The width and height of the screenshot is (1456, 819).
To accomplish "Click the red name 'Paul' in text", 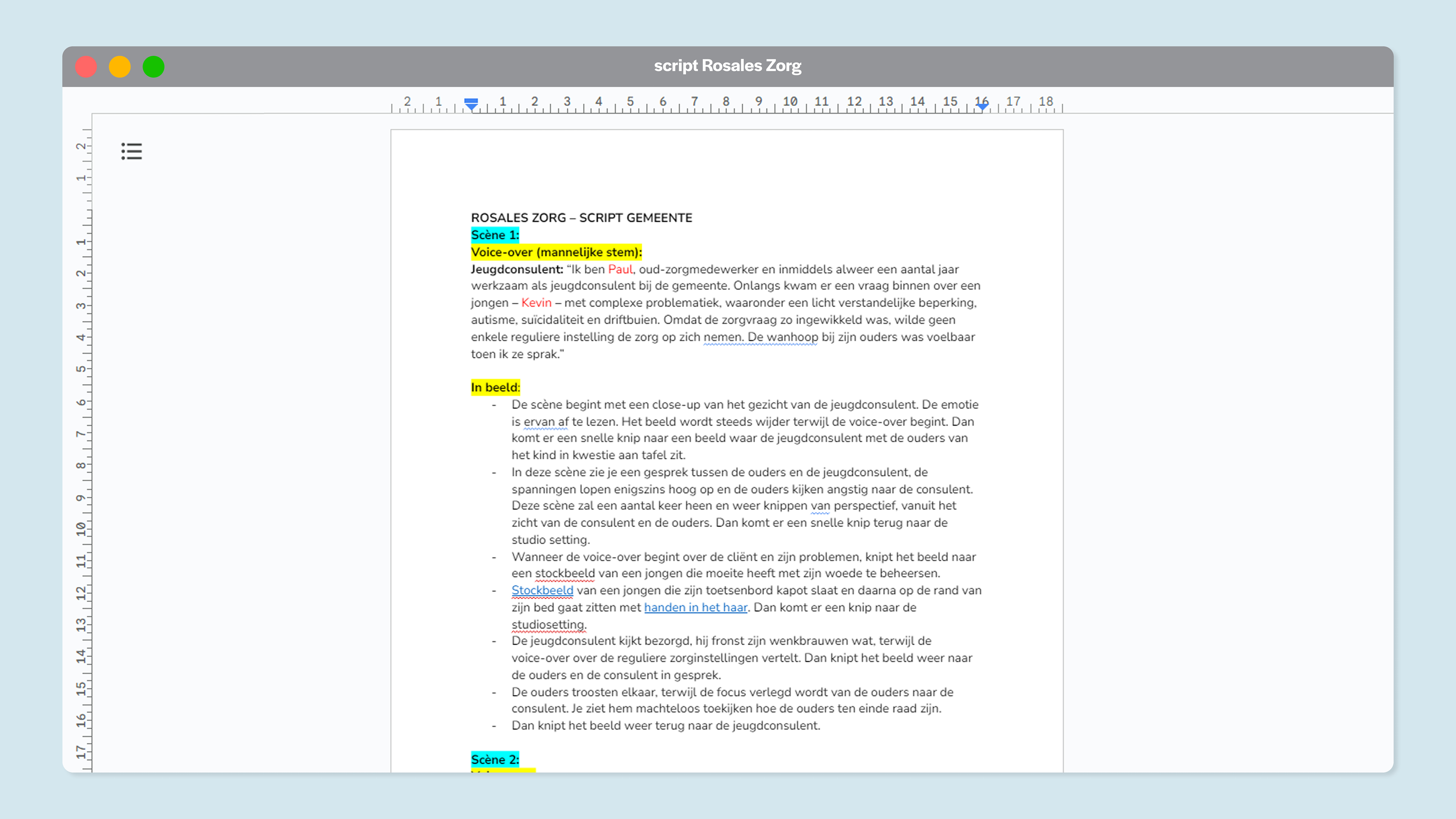I will point(620,269).
